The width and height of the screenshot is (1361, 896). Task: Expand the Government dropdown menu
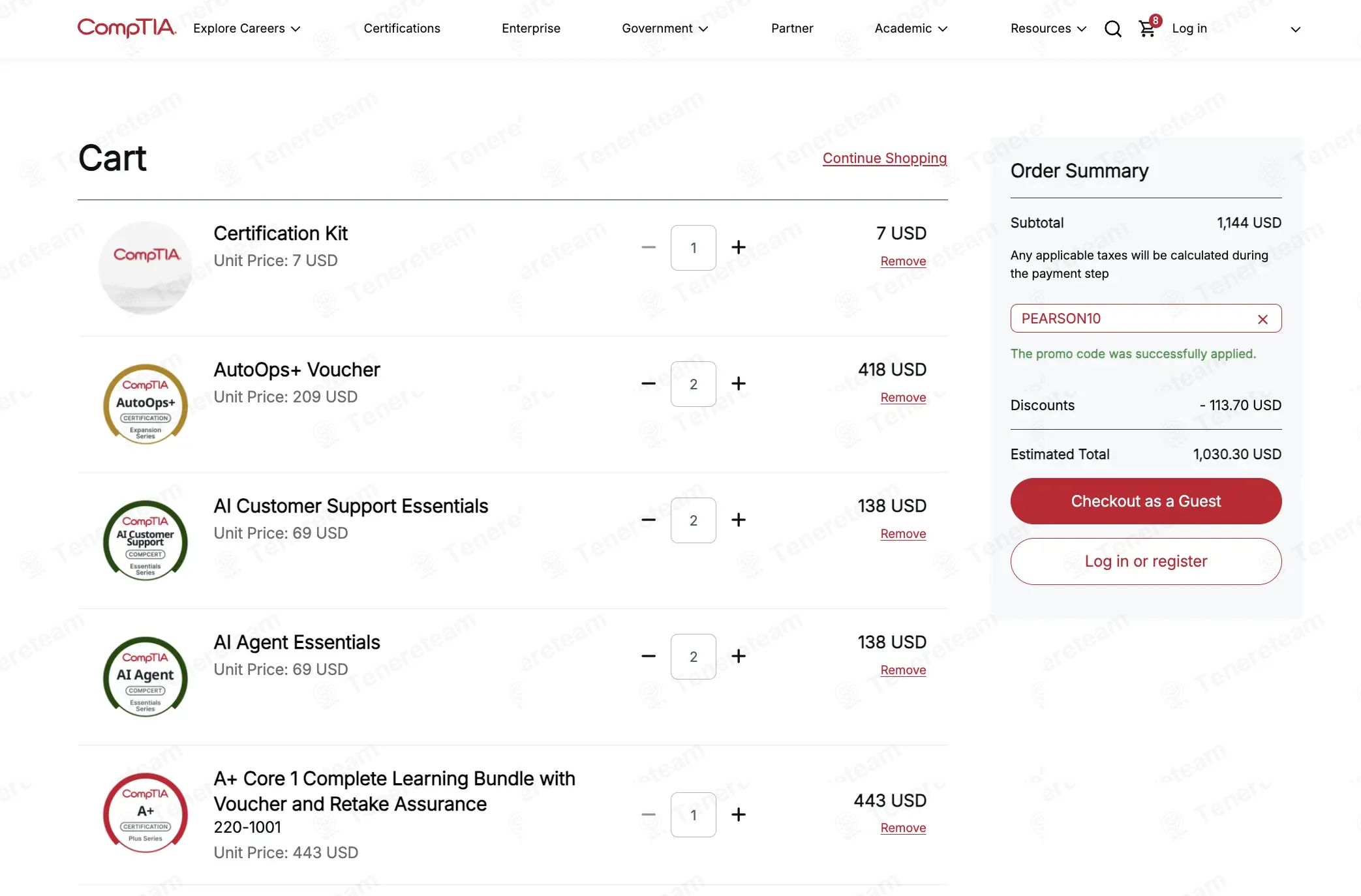pos(665,29)
